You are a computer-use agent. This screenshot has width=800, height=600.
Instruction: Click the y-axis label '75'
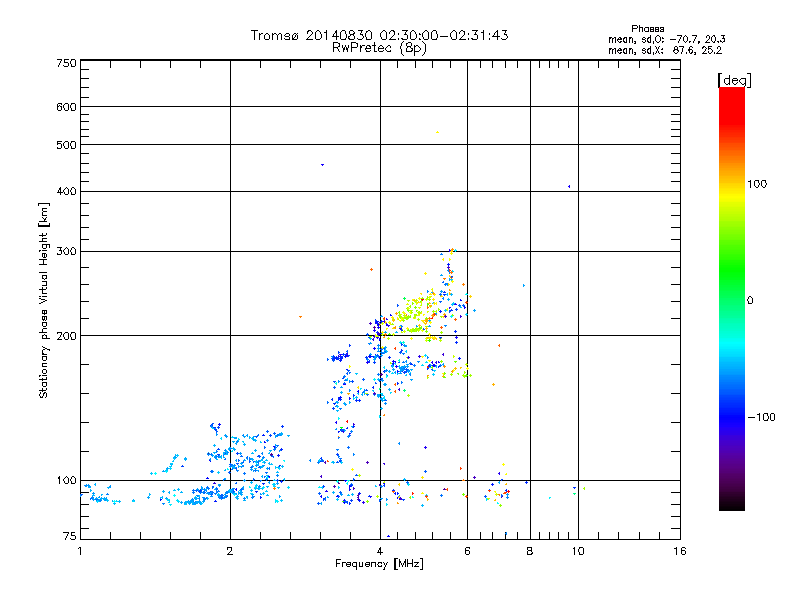[70, 536]
